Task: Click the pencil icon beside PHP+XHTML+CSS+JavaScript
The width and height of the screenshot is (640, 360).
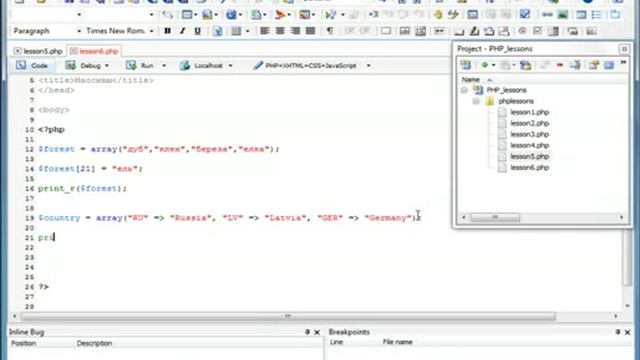Action: click(x=258, y=65)
